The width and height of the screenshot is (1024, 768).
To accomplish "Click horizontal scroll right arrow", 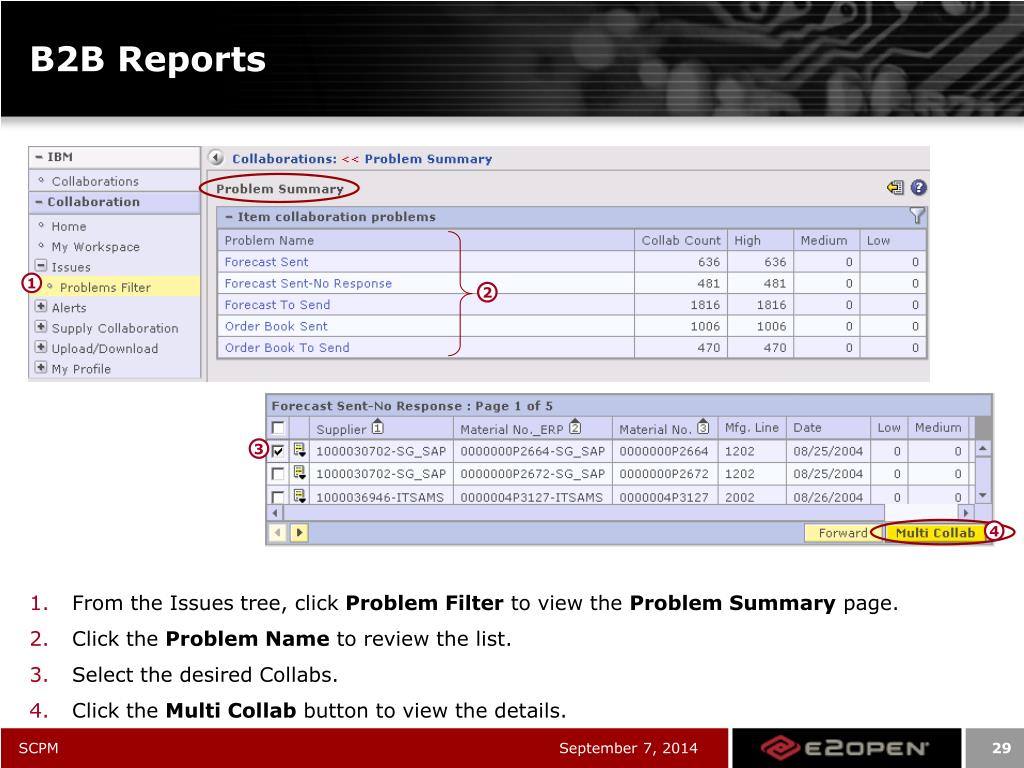I will tap(965, 513).
